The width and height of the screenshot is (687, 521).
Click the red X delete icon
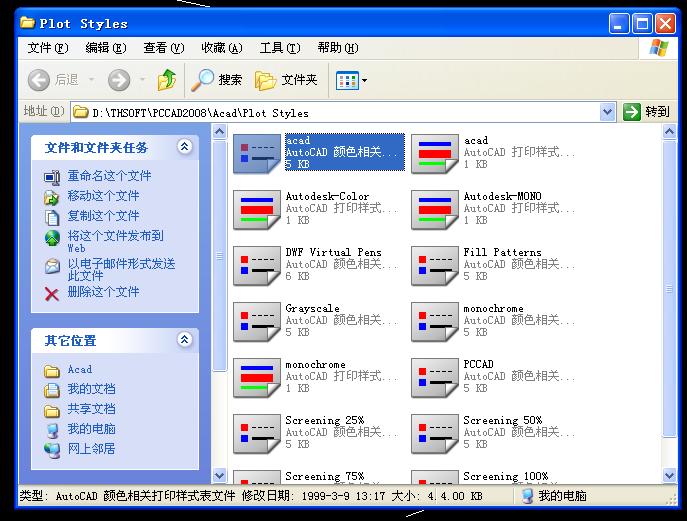(x=52, y=294)
